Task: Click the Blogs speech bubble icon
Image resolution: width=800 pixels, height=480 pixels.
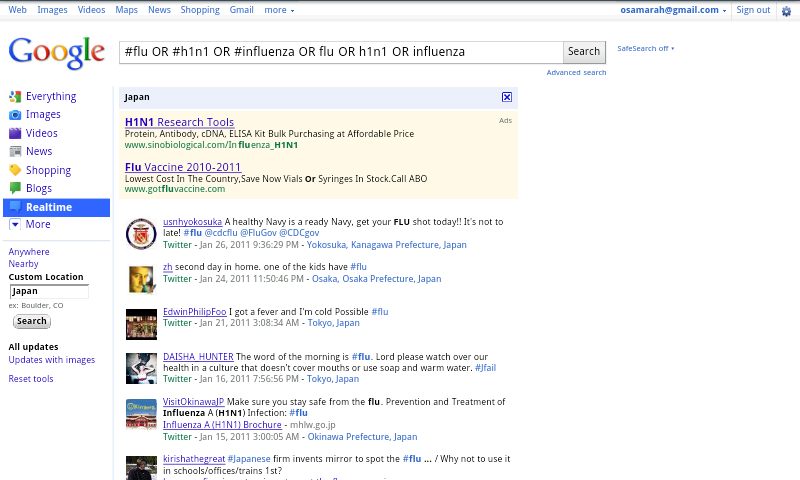Action: pos(15,188)
